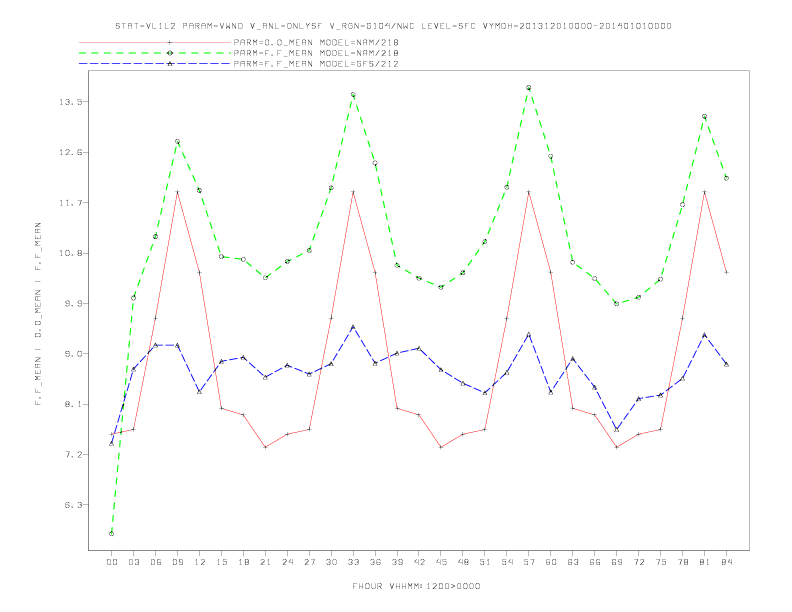Click y-axis tick value 11.7
792x612 pixels.
71,203
